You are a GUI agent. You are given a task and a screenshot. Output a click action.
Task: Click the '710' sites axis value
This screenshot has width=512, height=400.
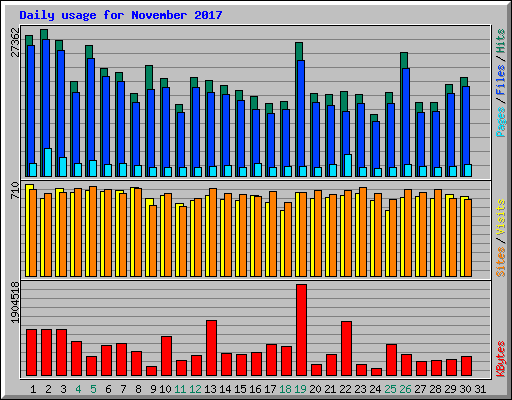tap(16, 190)
